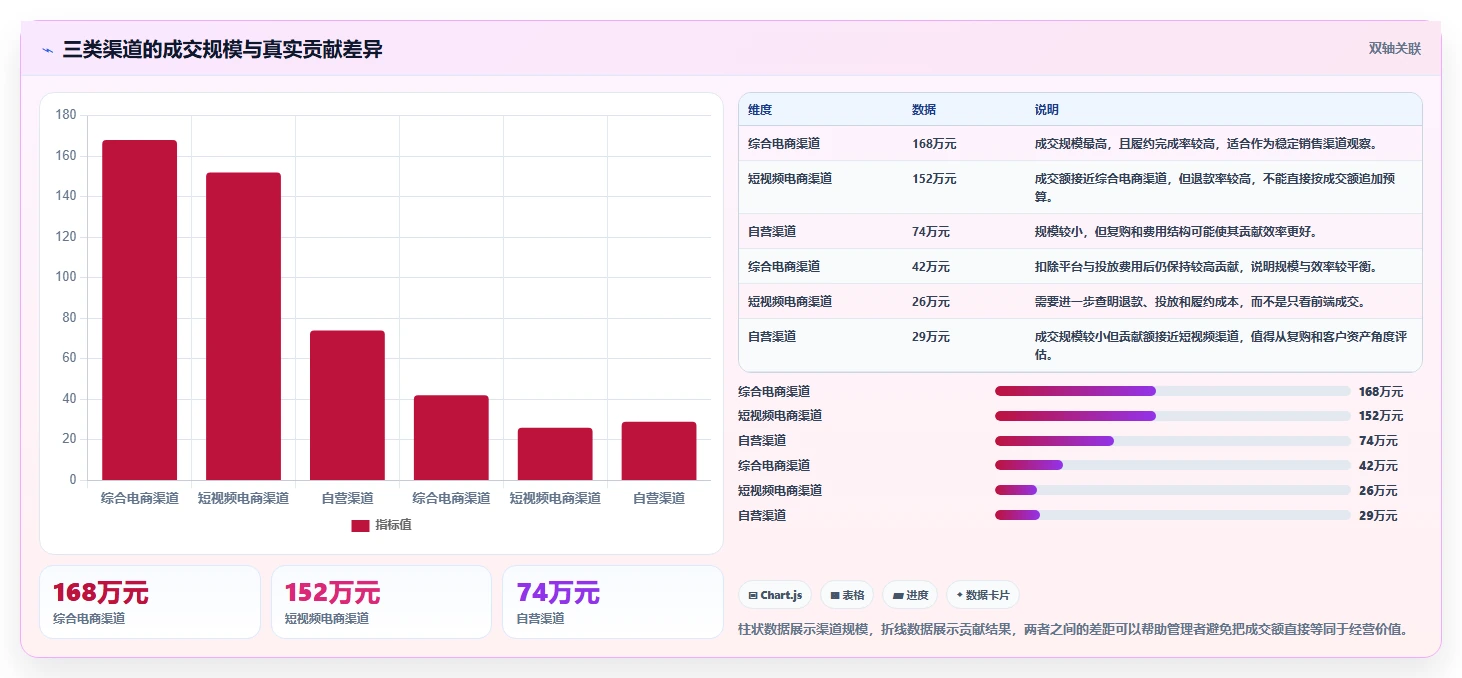The image size is (1462, 678).
Task: Click the 29万元 cell in the table
Action: coord(931,337)
